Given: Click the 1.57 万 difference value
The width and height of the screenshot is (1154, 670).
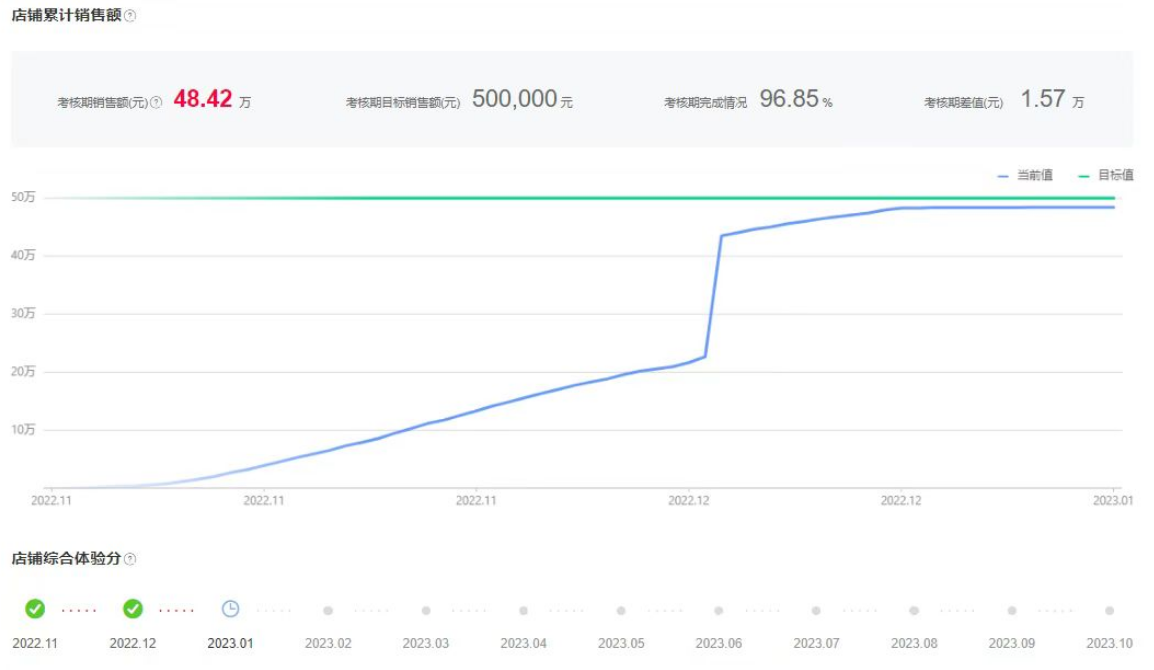Looking at the screenshot, I should point(1052,99).
